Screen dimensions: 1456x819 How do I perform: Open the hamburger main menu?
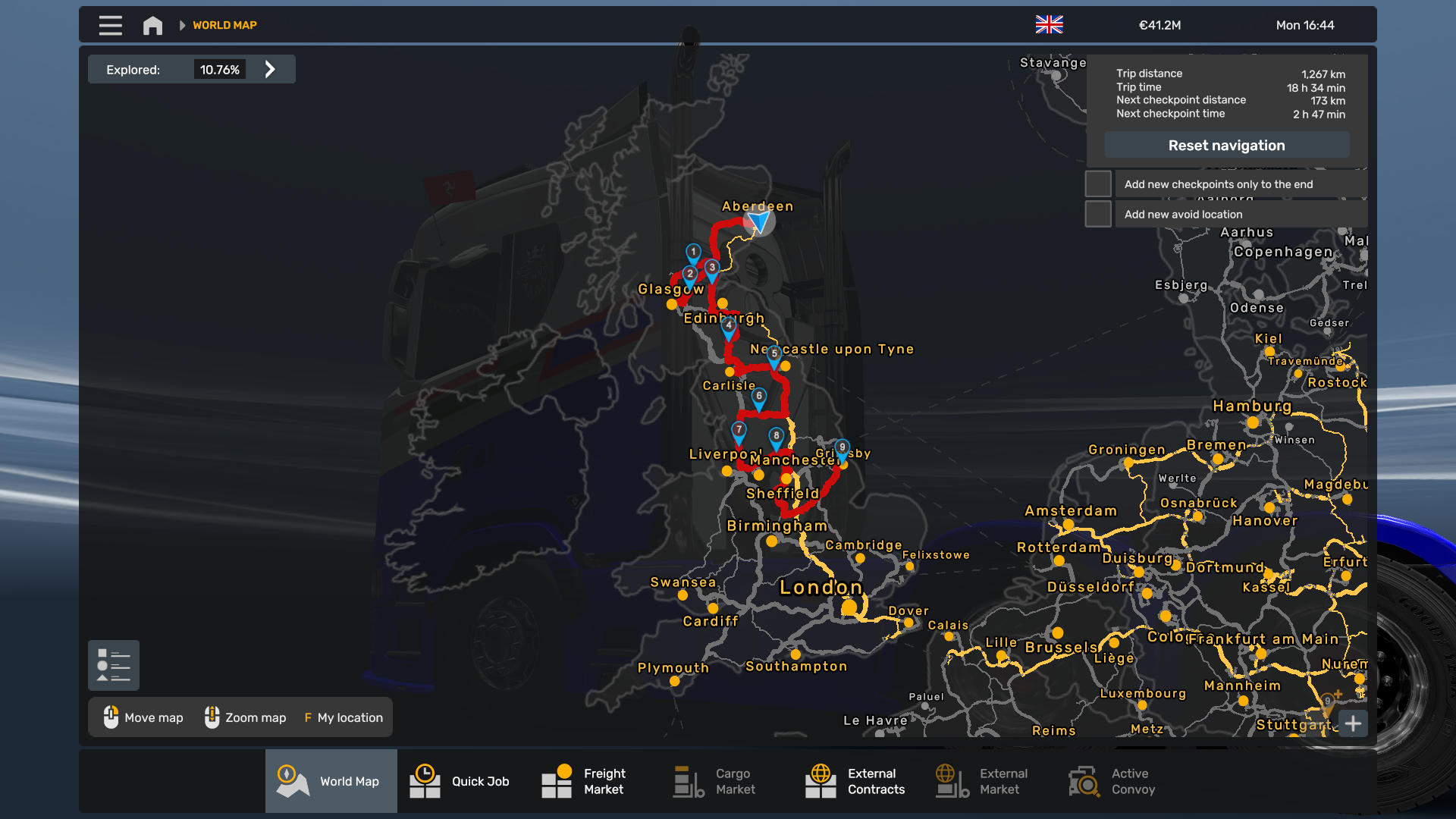[110, 25]
